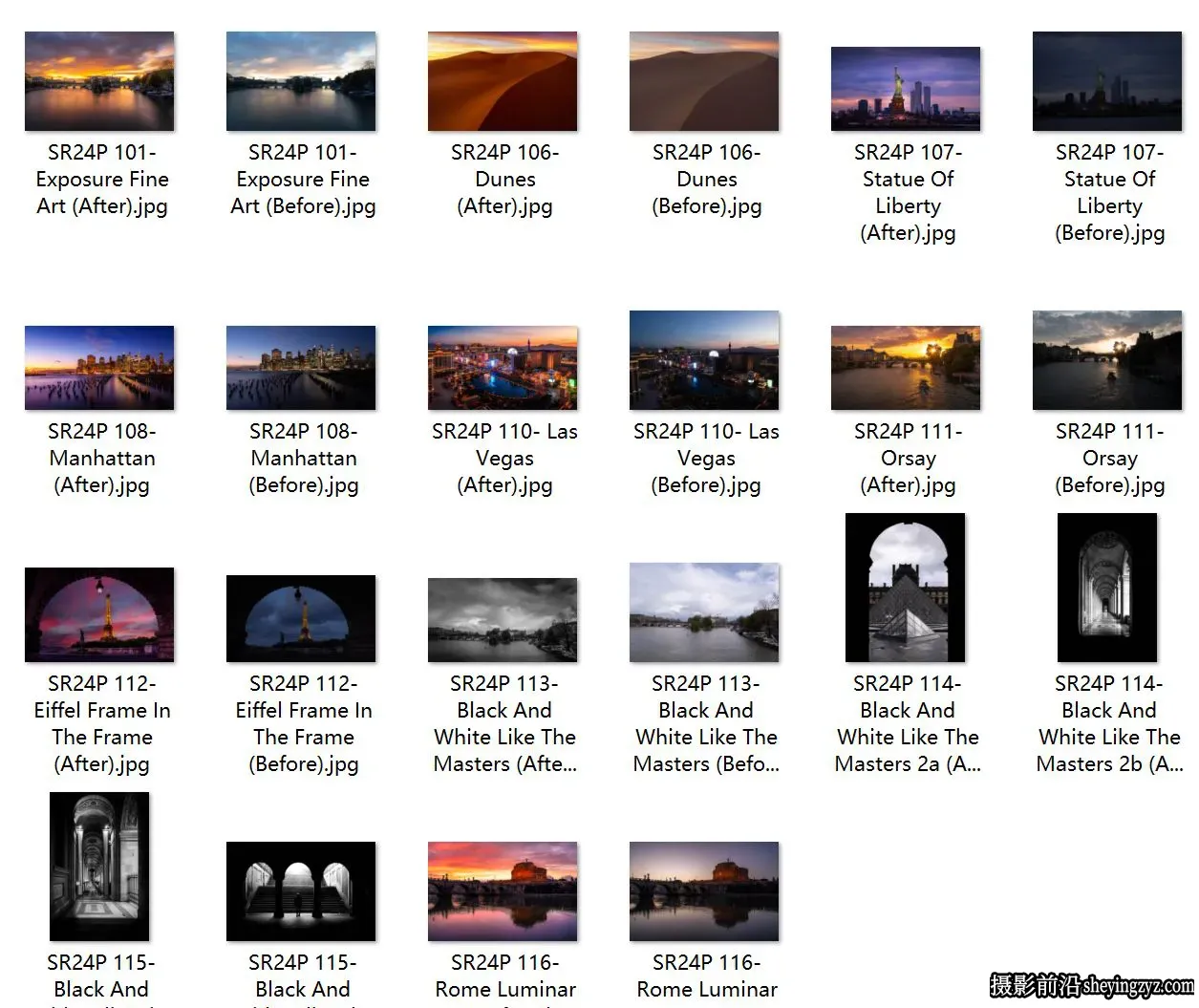This screenshot has width=1199, height=1008.
Task: Click the Orsay (After) sunset thumbnail
Action: pyautogui.click(x=906, y=368)
